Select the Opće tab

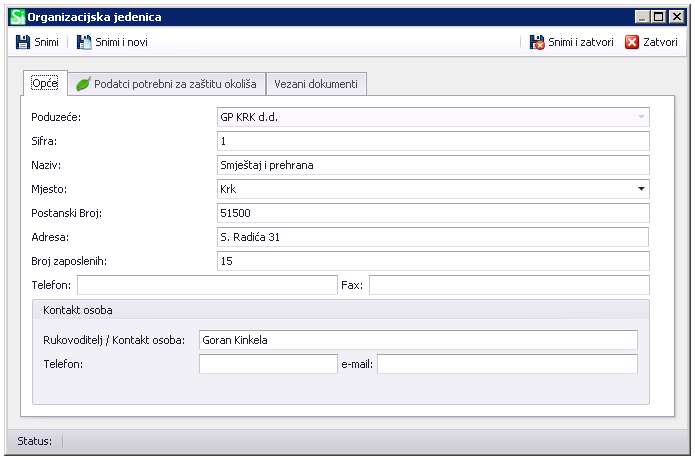pos(44,83)
